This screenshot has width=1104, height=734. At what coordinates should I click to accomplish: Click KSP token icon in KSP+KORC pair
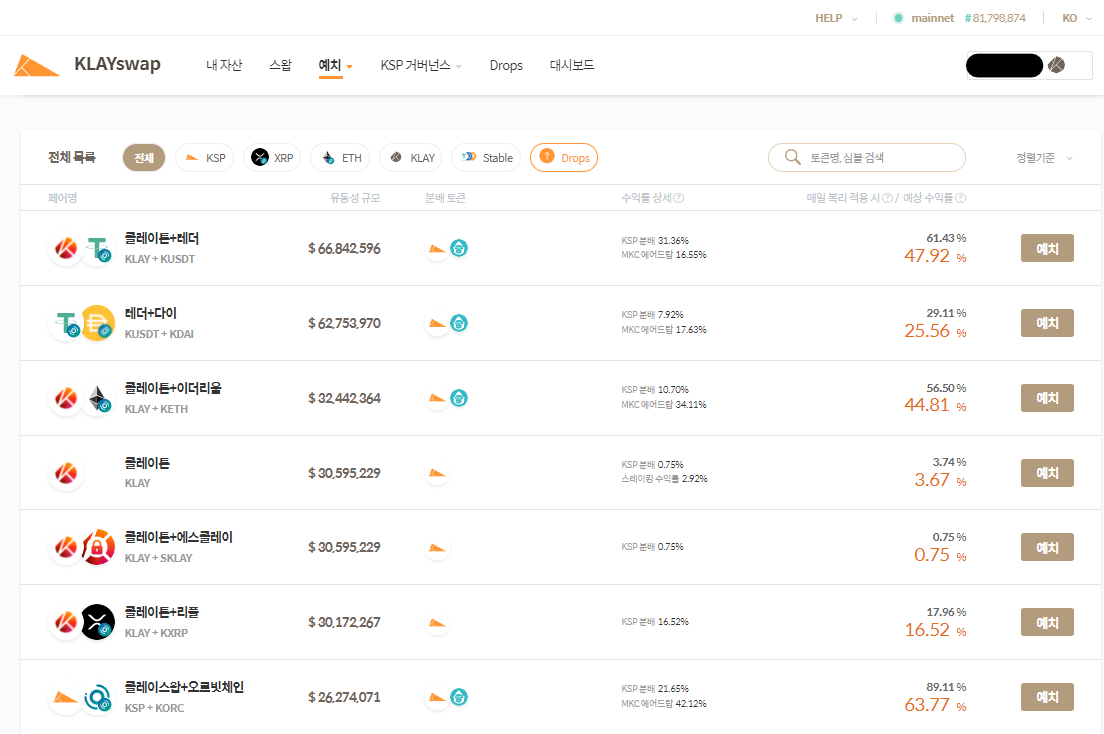66,697
